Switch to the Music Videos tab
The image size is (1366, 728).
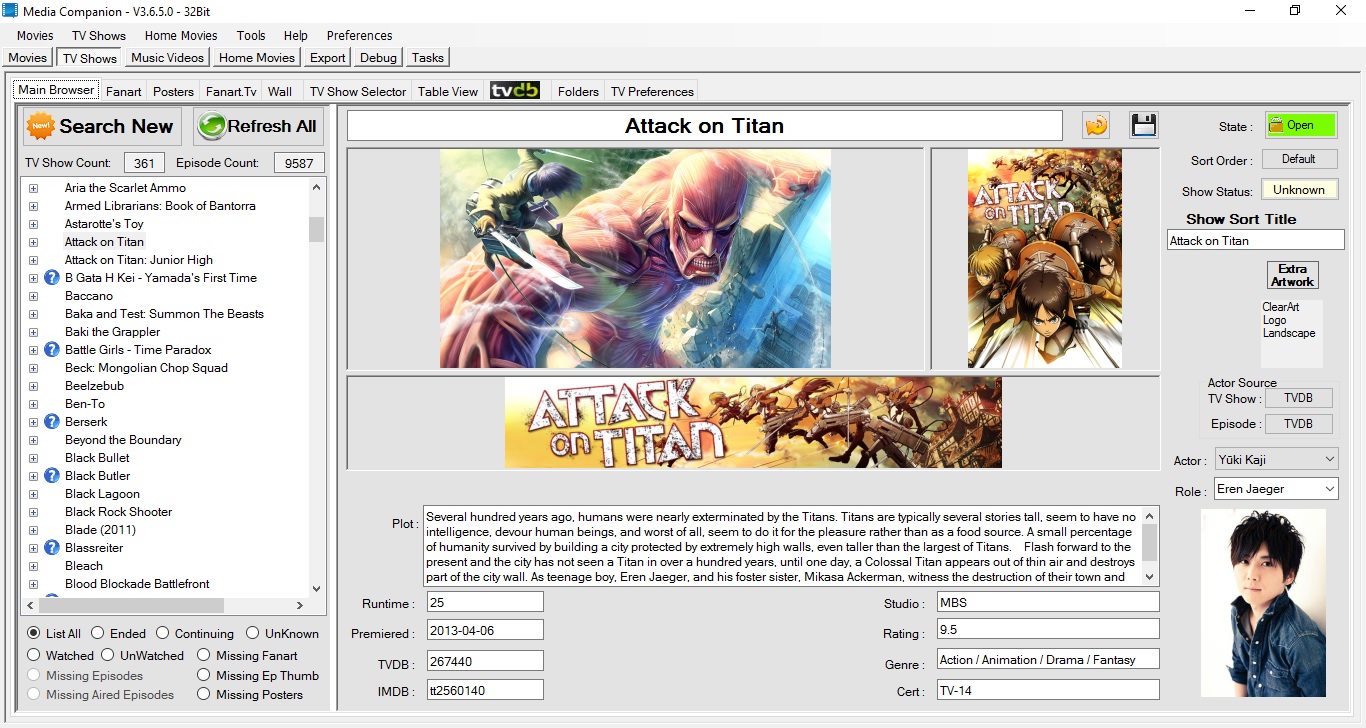pos(167,57)
